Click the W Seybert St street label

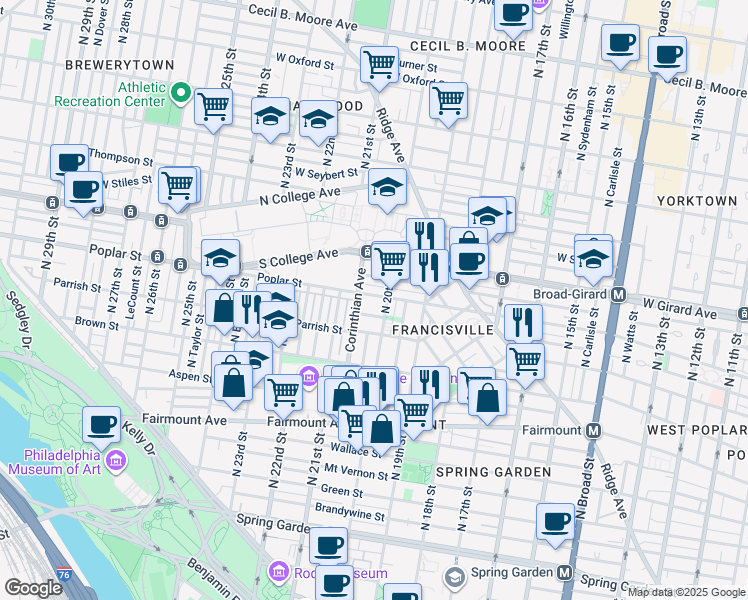[x=326, y=173]
